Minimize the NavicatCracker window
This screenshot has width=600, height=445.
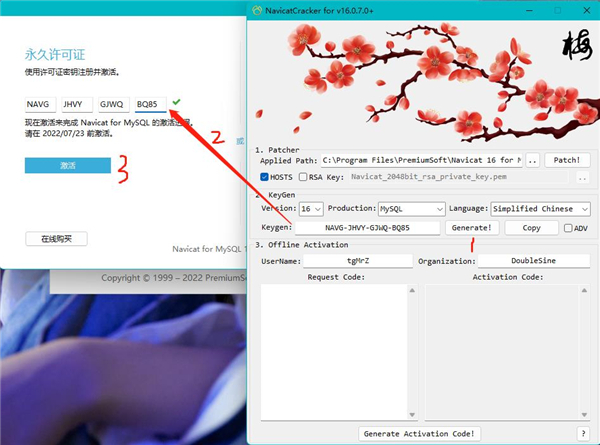pyautogui.click(x=530, y=10)
